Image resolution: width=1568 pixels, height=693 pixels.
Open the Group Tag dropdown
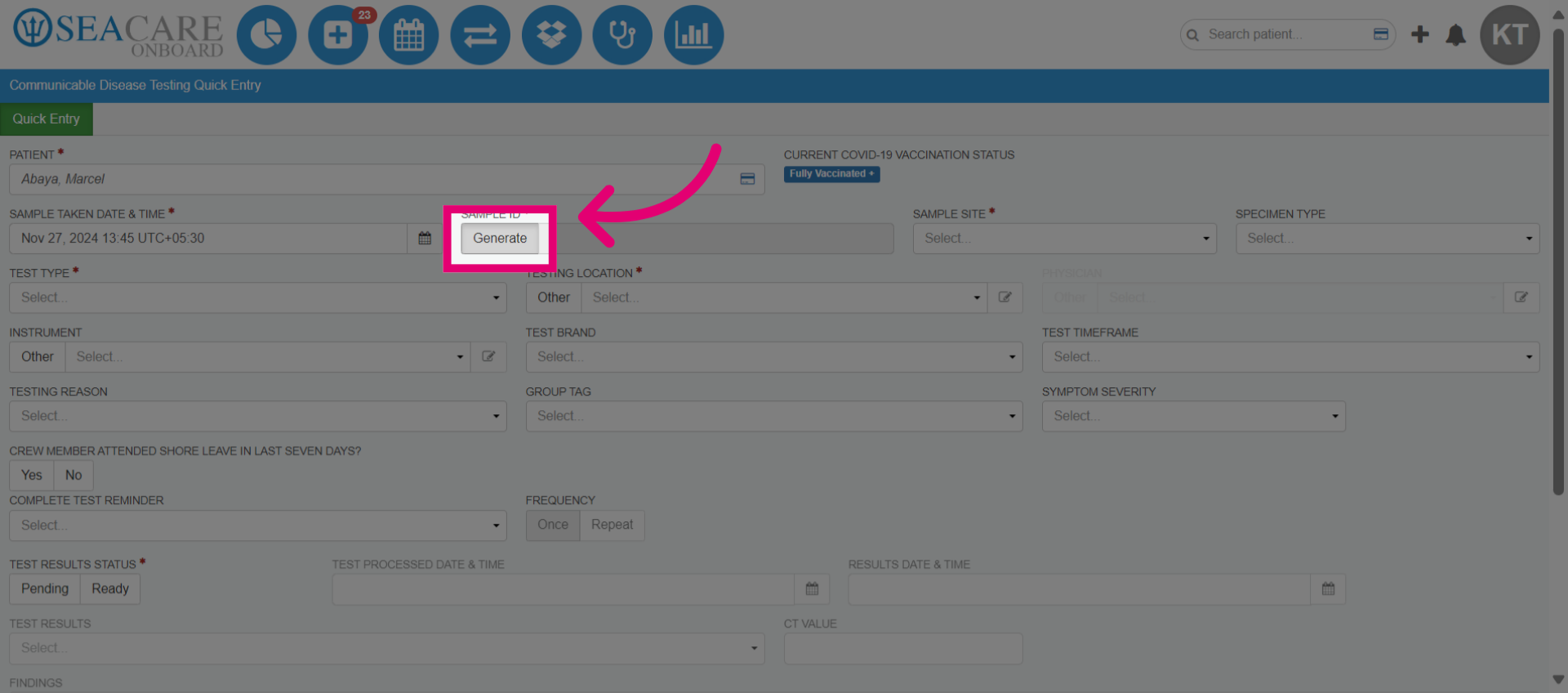pyautogui.click(x=774, y=416)
